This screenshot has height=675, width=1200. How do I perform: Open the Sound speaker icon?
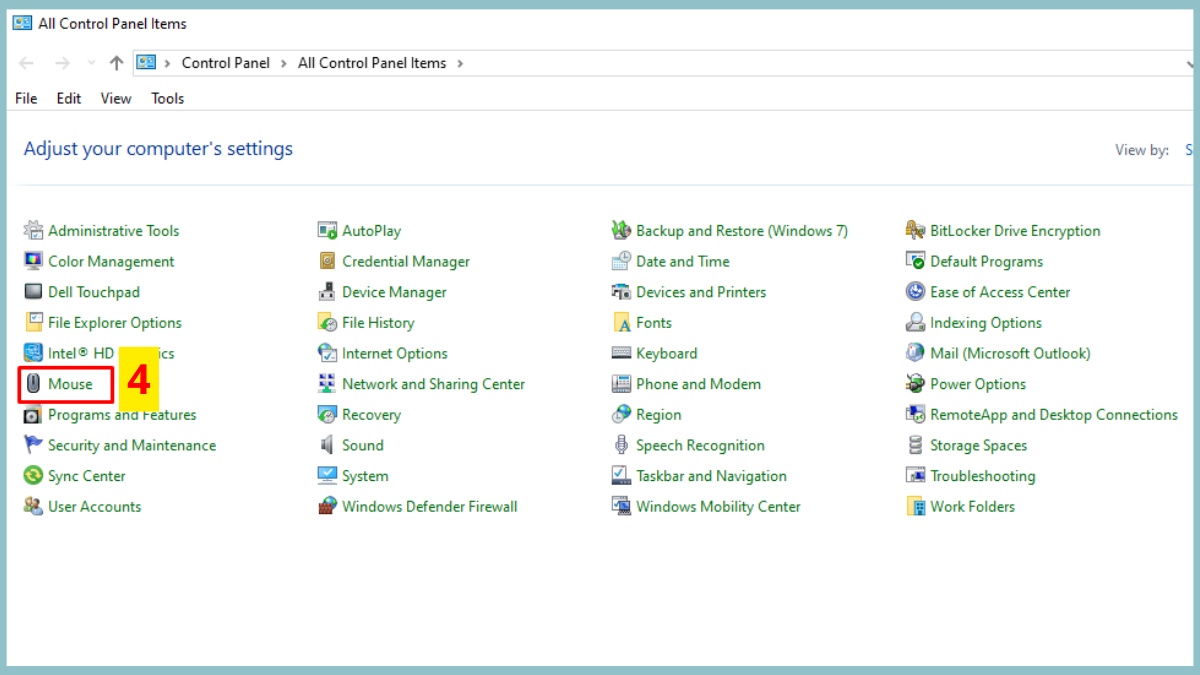pos(327,445)
